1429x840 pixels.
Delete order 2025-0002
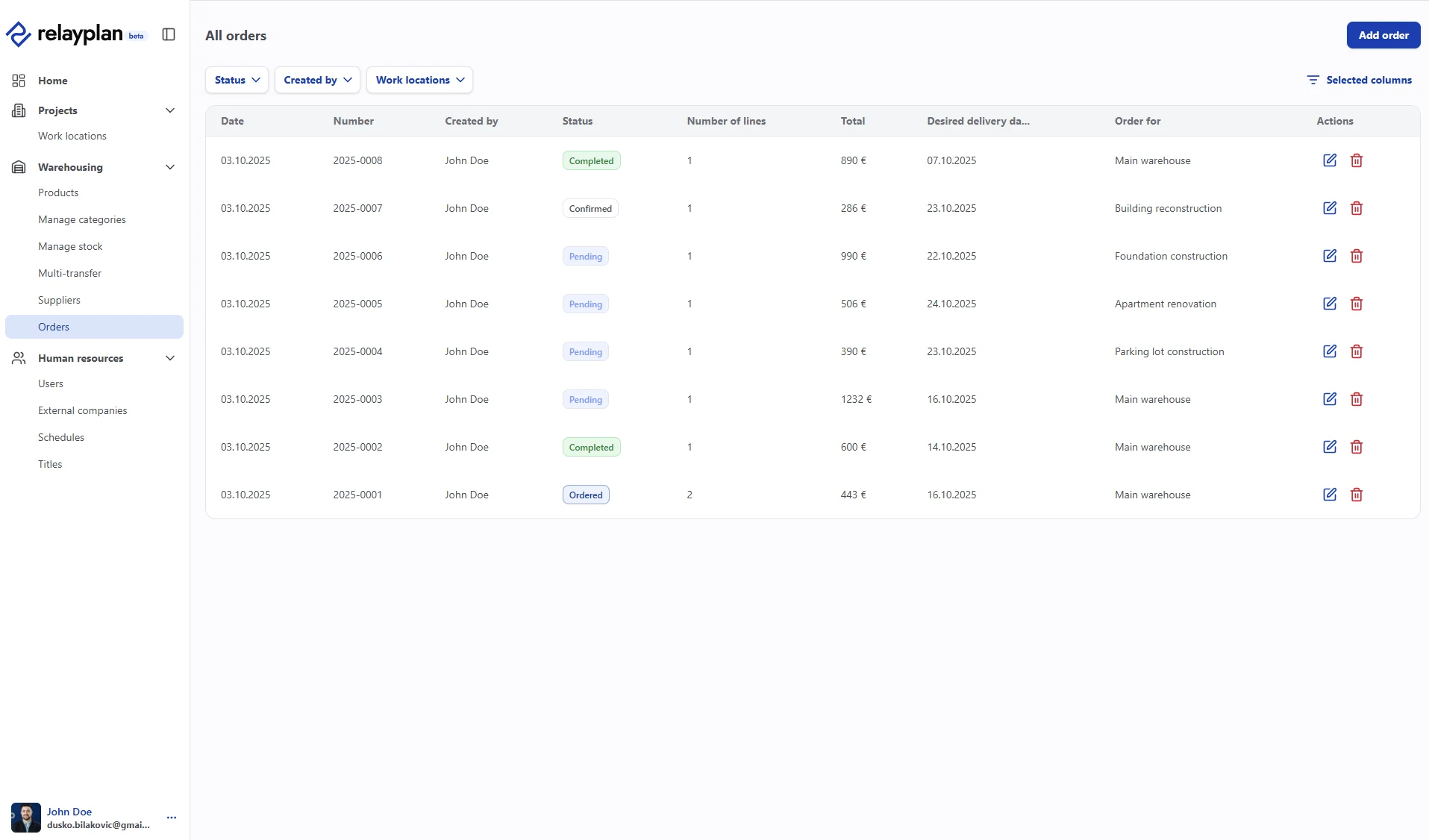pos(1357,447)
